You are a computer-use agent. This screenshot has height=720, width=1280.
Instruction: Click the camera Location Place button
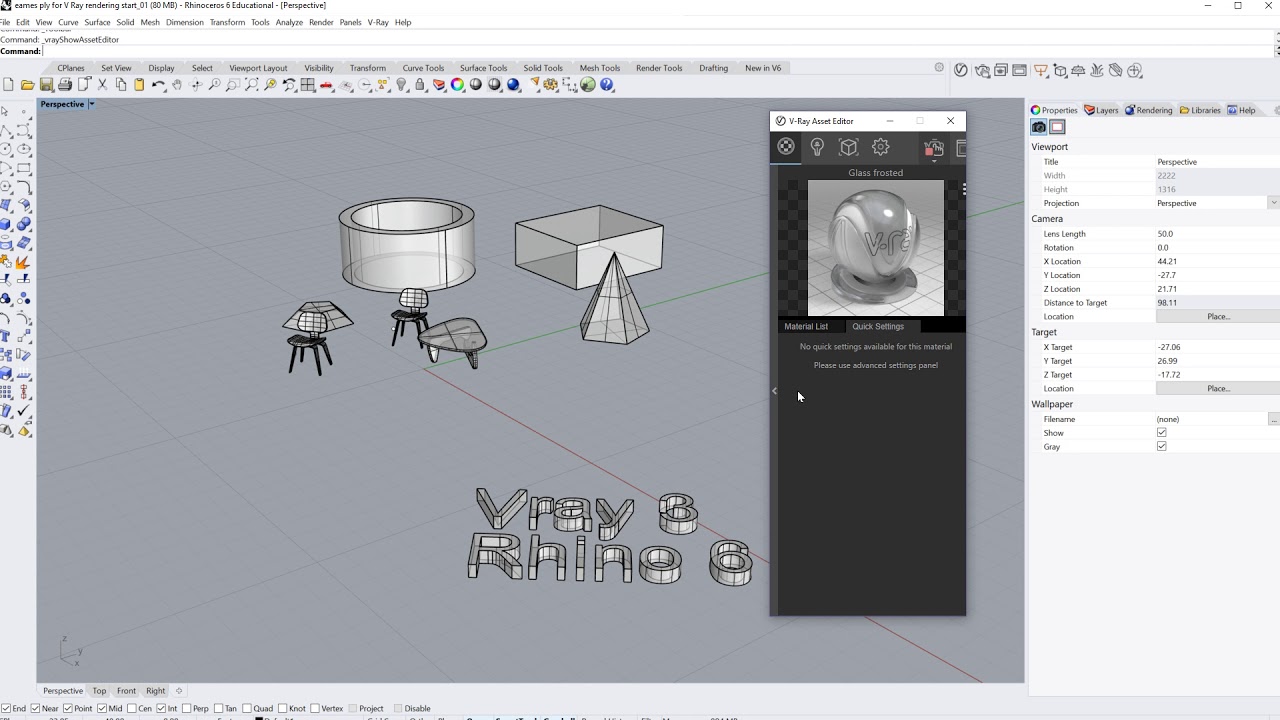tap(1218, 317)
